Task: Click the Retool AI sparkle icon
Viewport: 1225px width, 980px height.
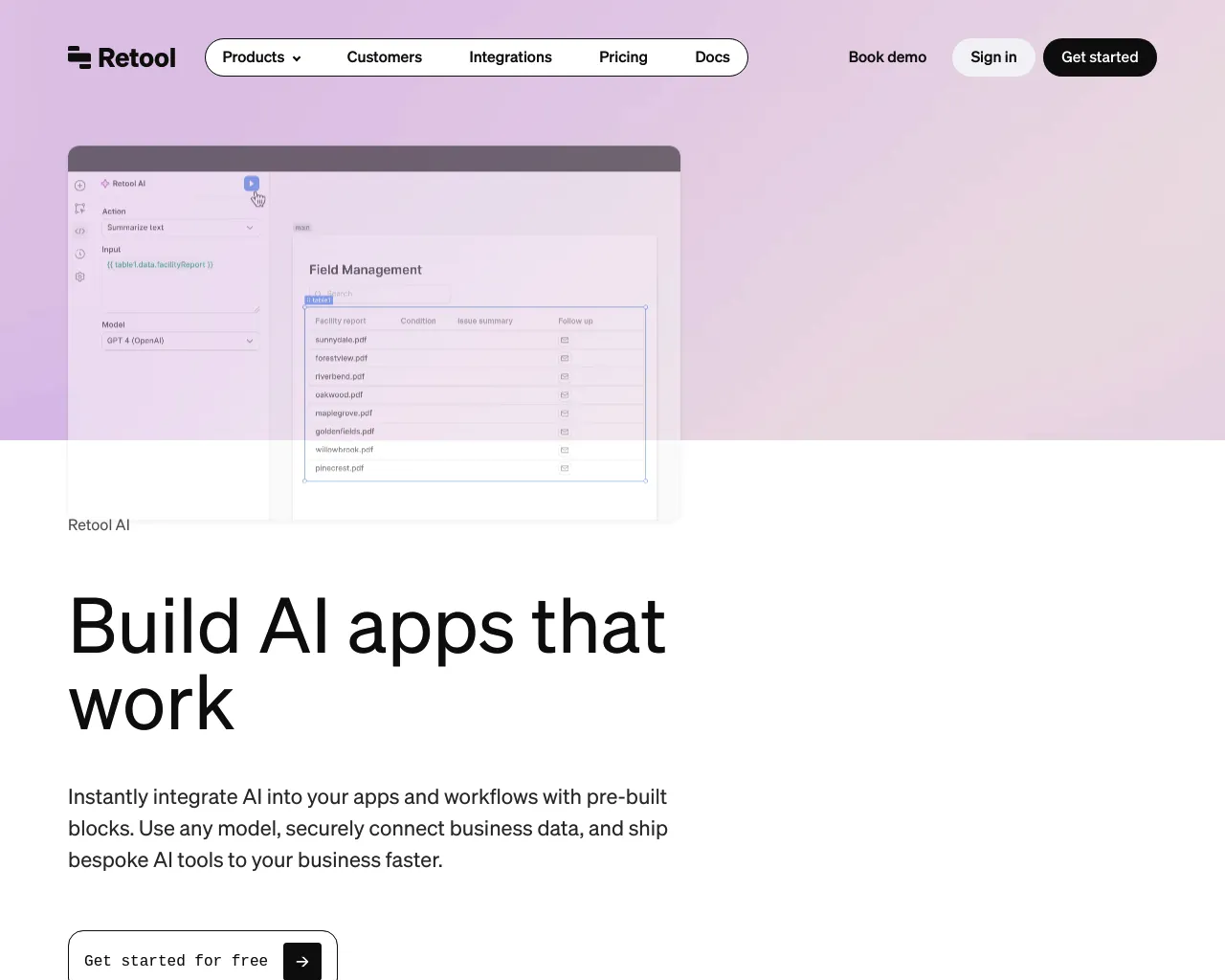Action: 105,184
